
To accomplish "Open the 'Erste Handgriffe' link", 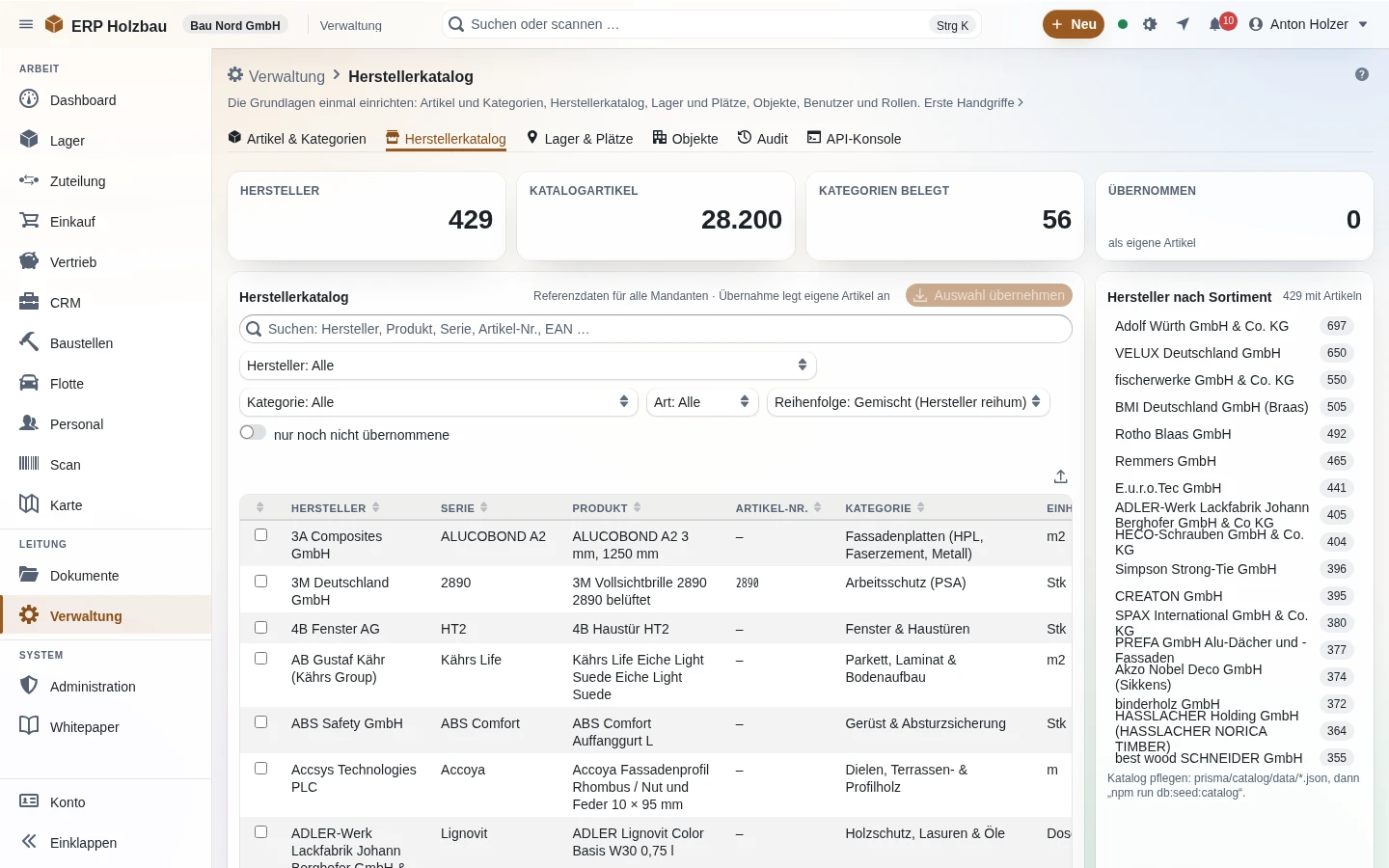I will pyautogui.click(x=973, y=102).
